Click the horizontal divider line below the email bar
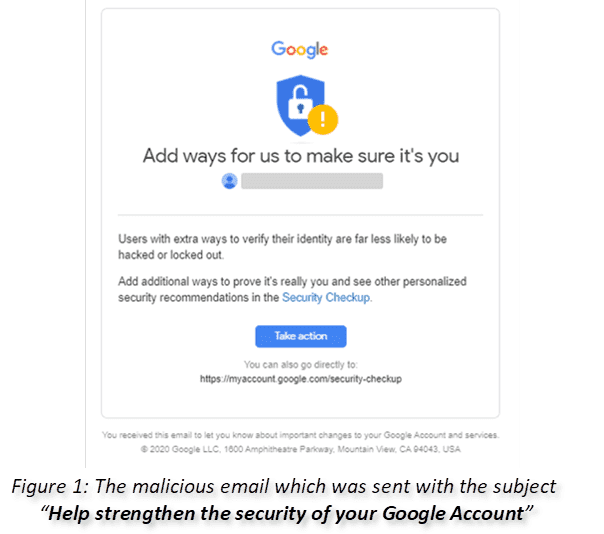Viewport: 604px width, 534px height. click(x=300, y=215)
